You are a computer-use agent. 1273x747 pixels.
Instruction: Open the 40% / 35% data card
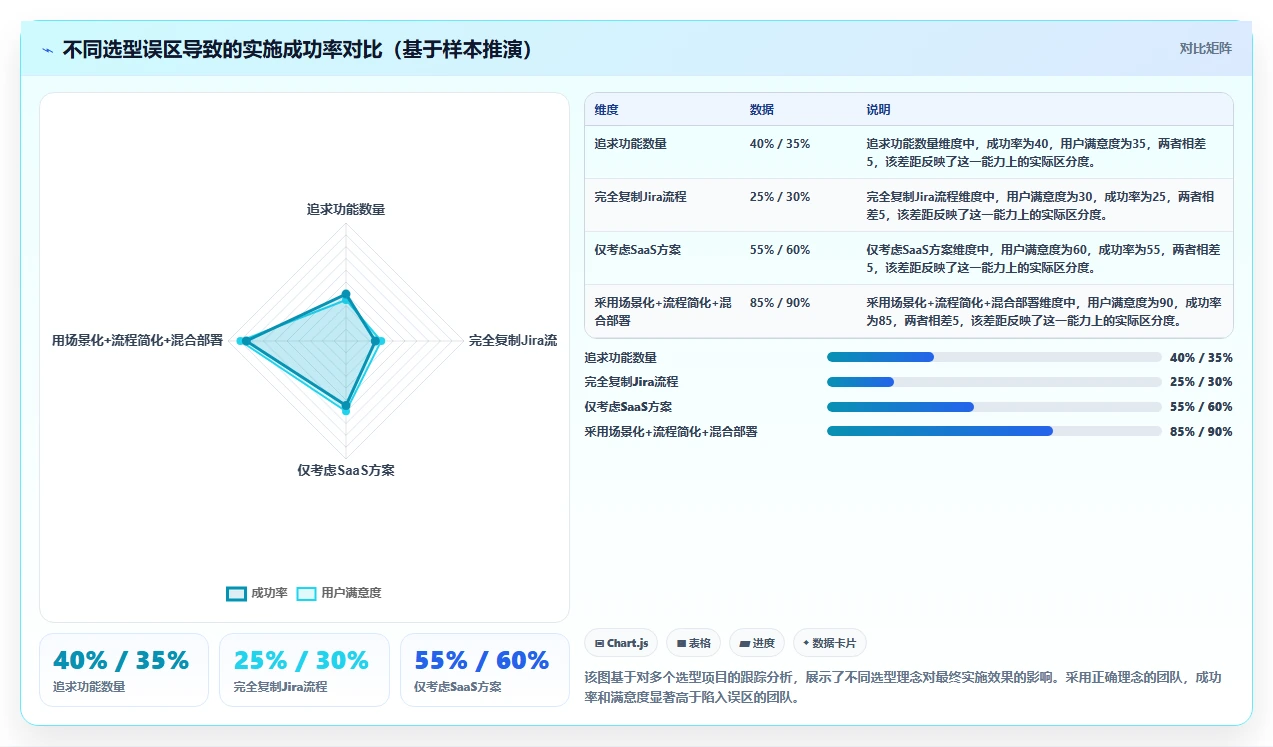point(124,670)
